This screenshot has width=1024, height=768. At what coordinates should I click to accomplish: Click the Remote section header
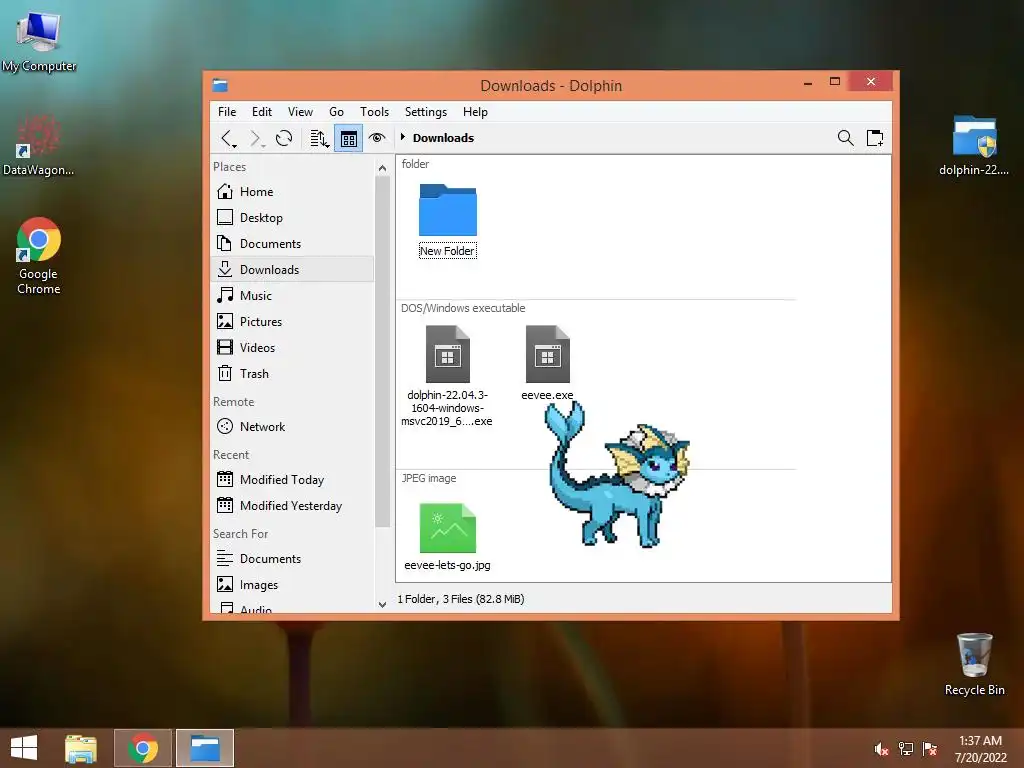(x=233, y=402)
